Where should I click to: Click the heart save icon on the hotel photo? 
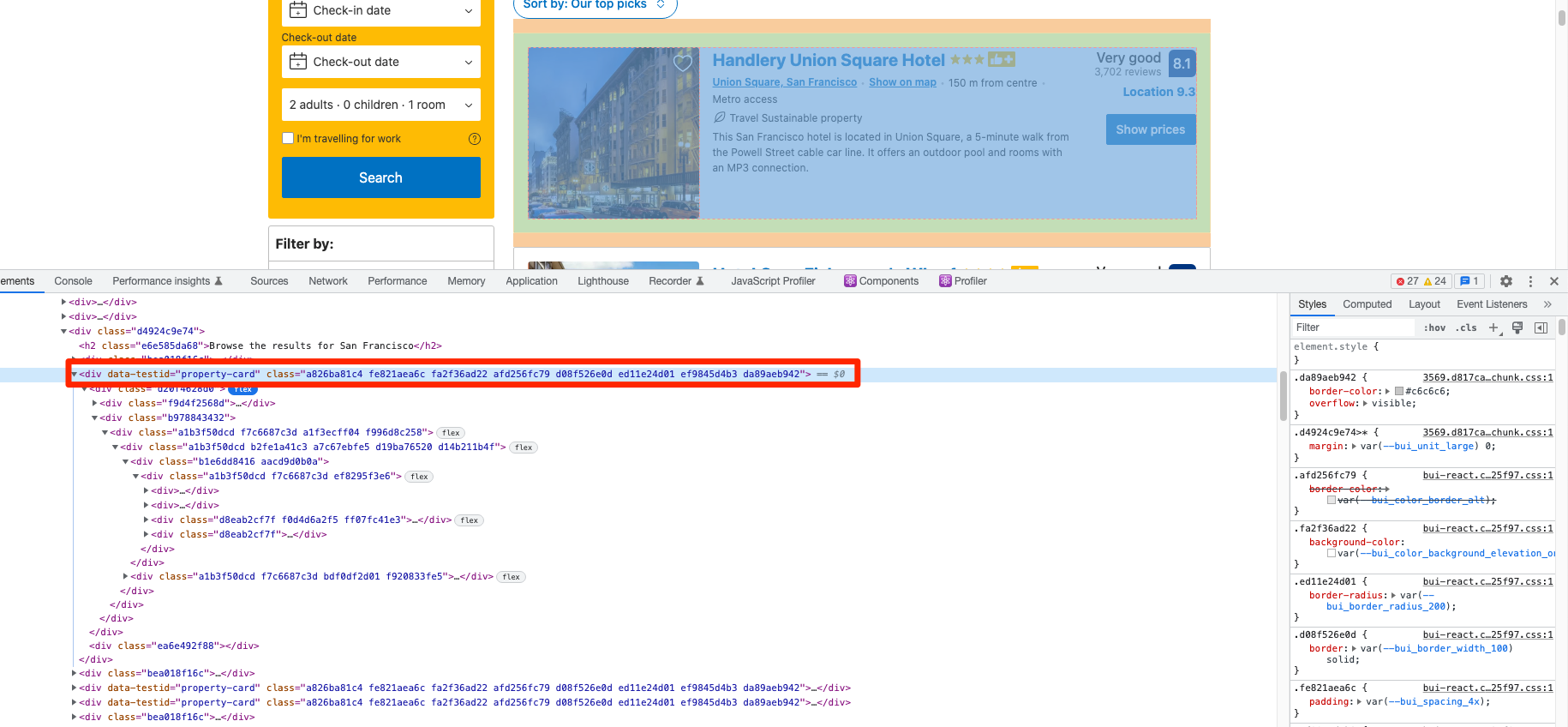coord(683,63)
